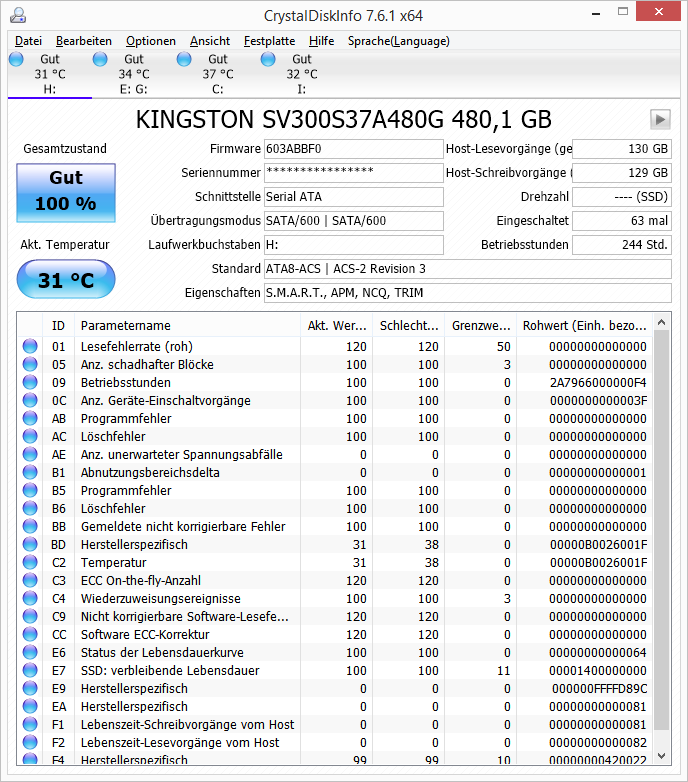
Task: Select the C: drive status orb
Action: tap(184, 59)
